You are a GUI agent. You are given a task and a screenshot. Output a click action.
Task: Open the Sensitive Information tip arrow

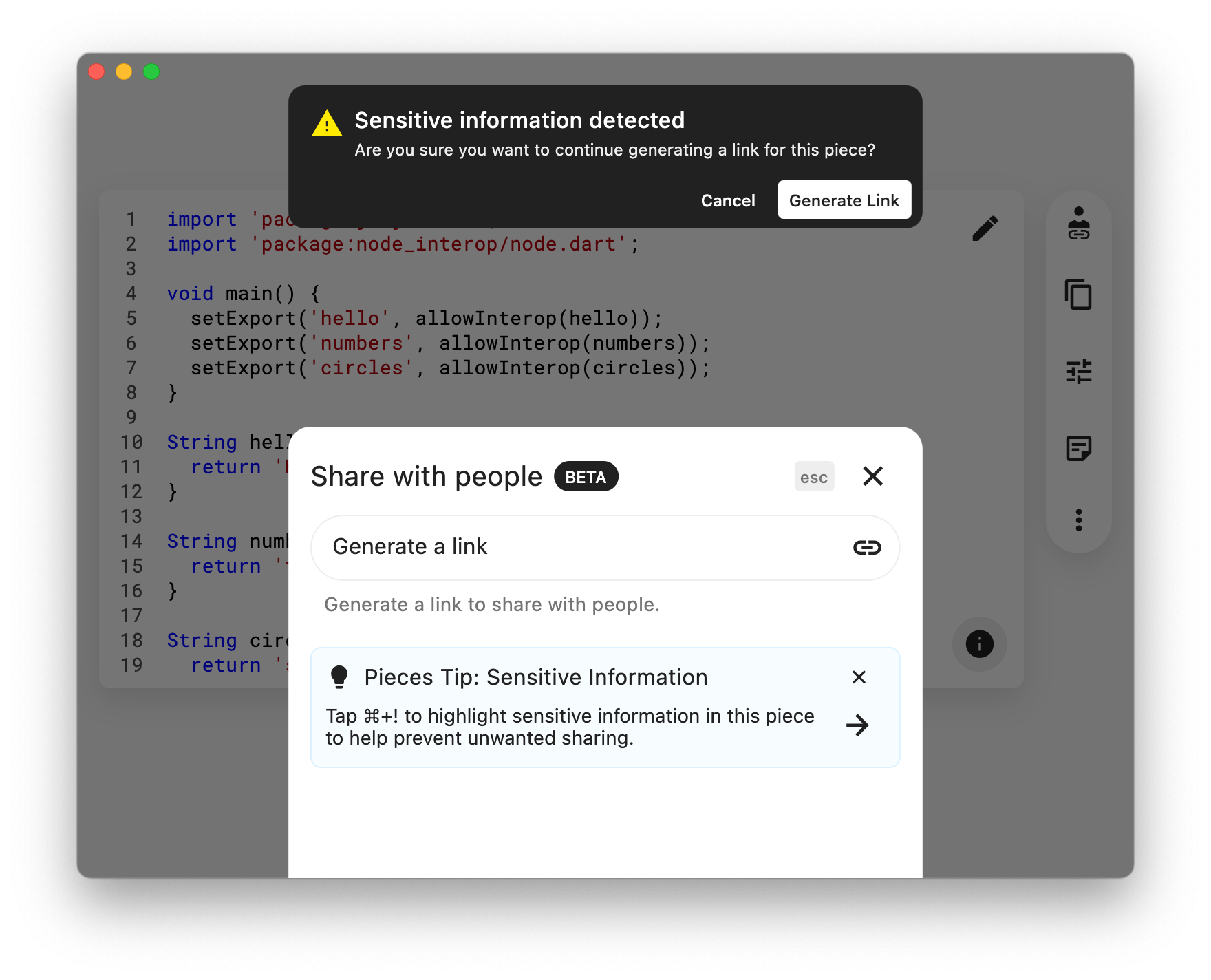click(x=857, y=725)
